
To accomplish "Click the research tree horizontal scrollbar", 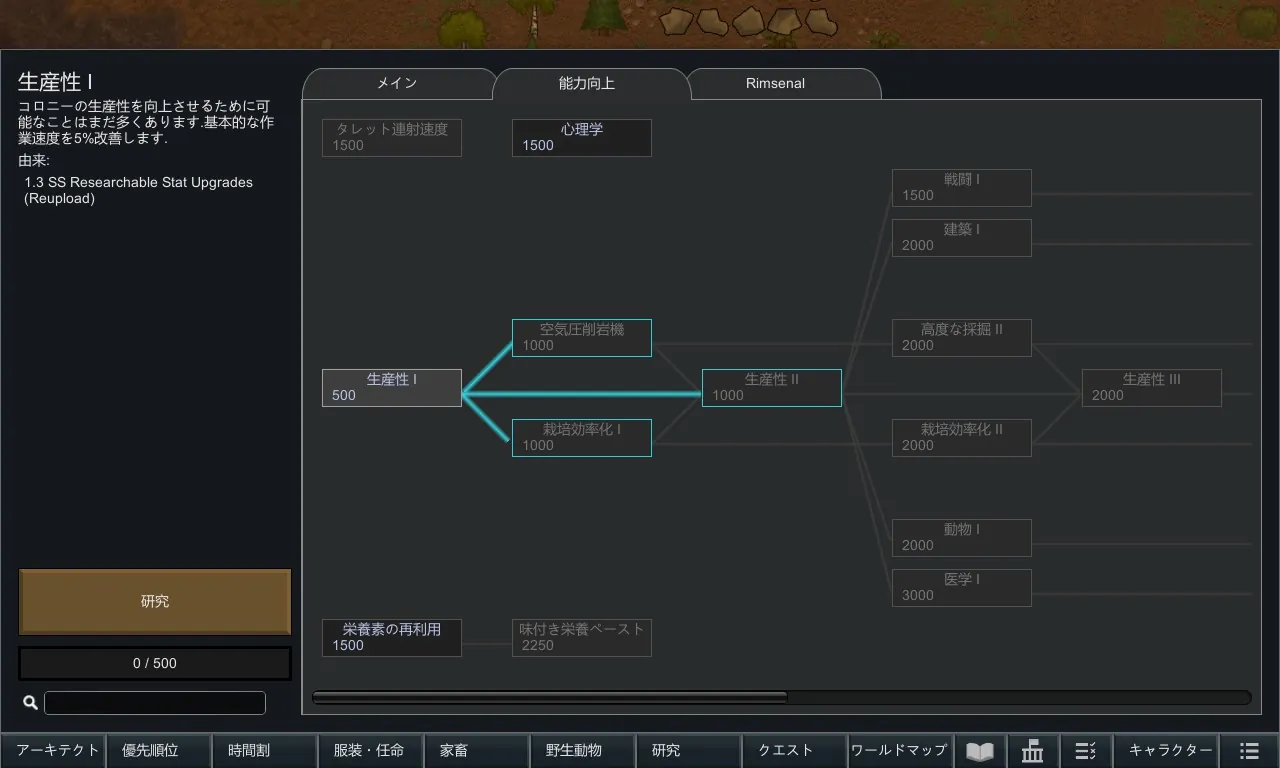I will (x=550, y=698).
